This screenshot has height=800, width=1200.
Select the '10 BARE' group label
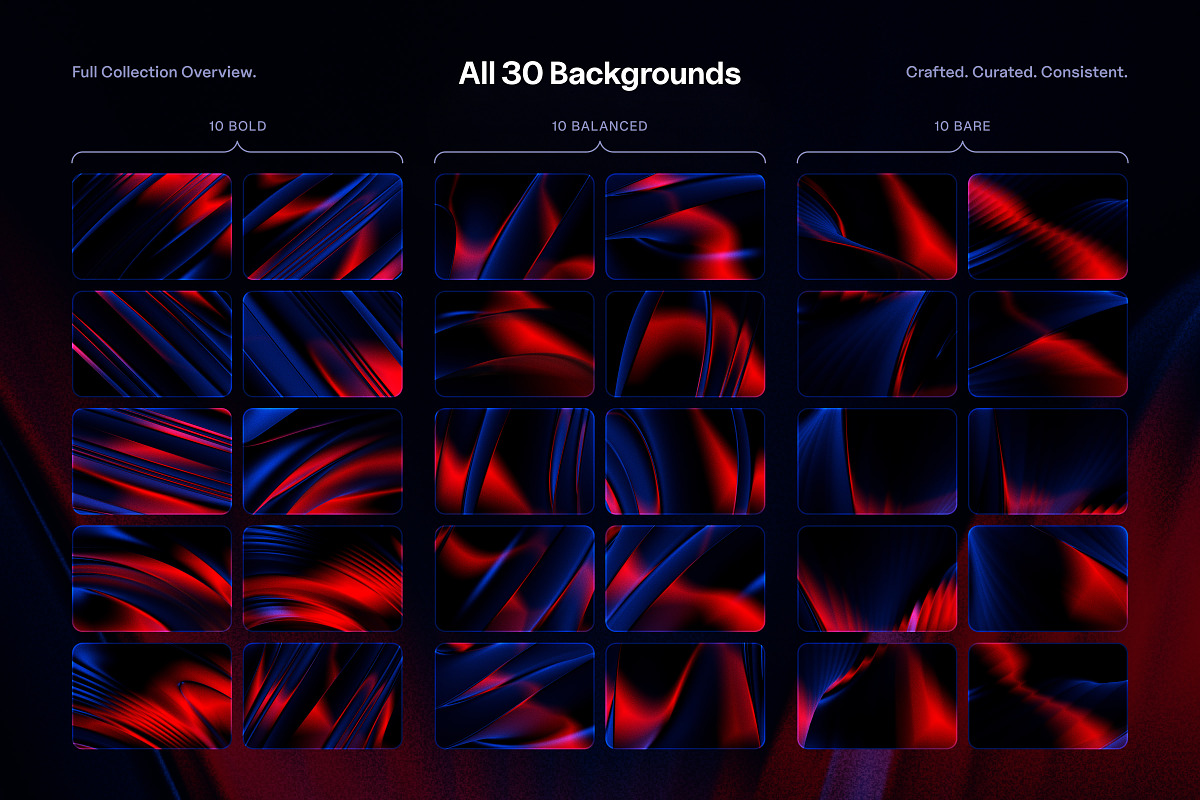[x=962, y=126]
